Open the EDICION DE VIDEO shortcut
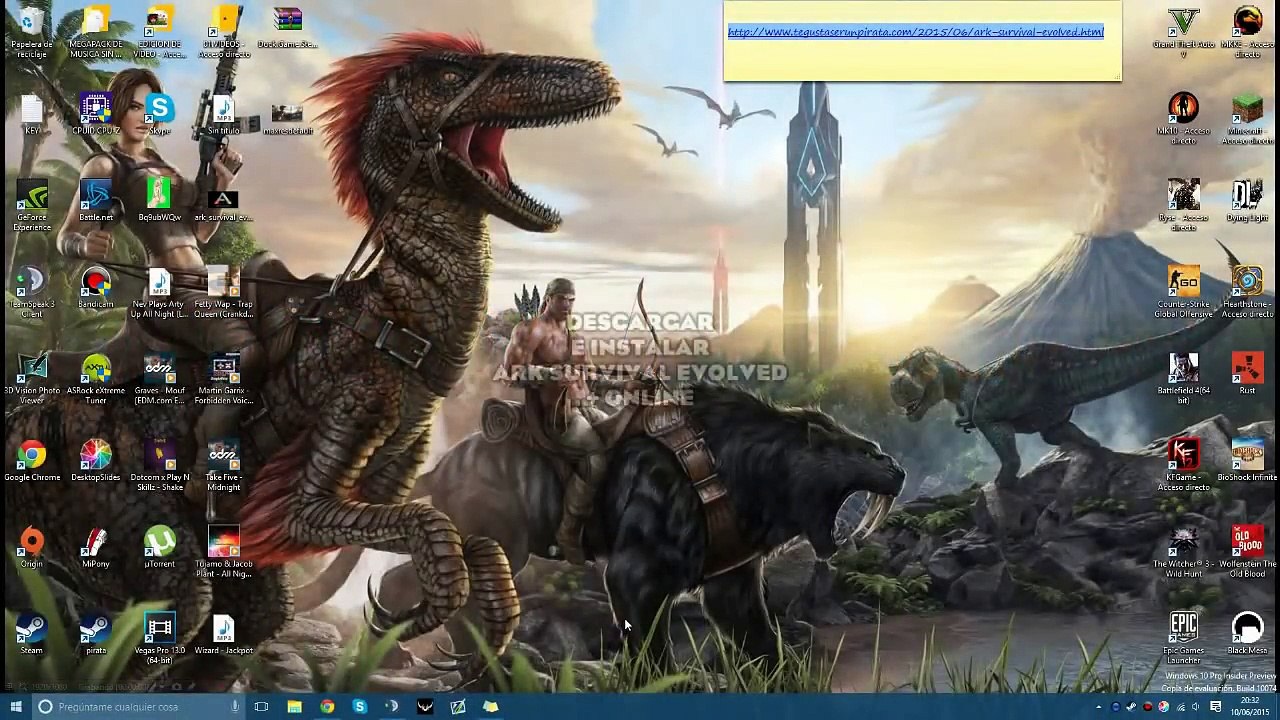1280x720 pixels. point(159,33)
